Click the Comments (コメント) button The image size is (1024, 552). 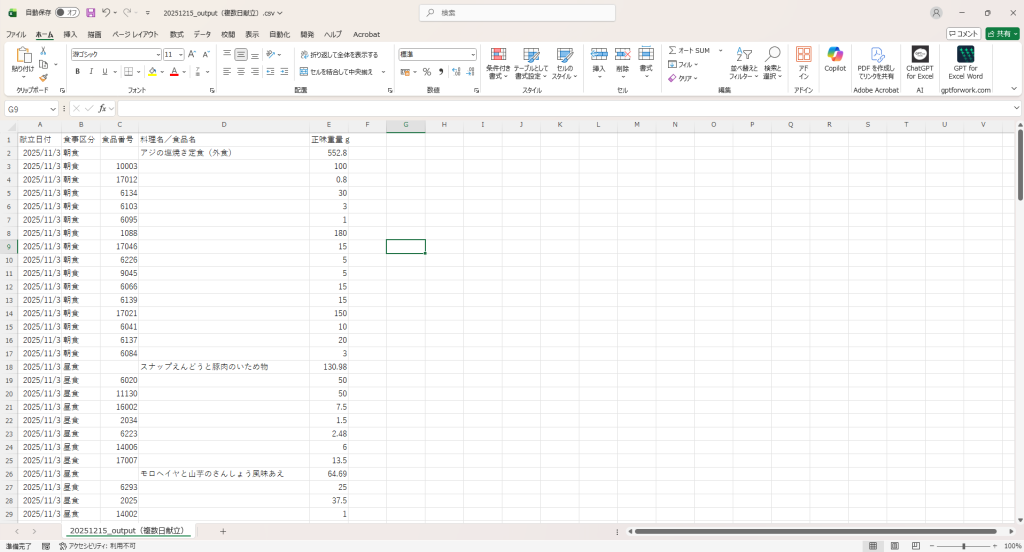962,34
